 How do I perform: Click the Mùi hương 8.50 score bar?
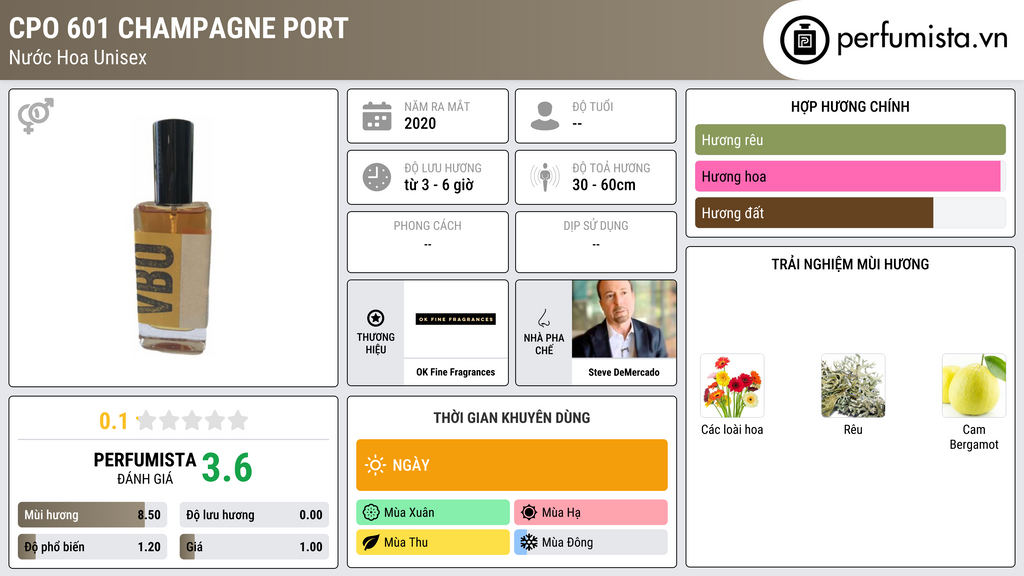tap(93, 515)
